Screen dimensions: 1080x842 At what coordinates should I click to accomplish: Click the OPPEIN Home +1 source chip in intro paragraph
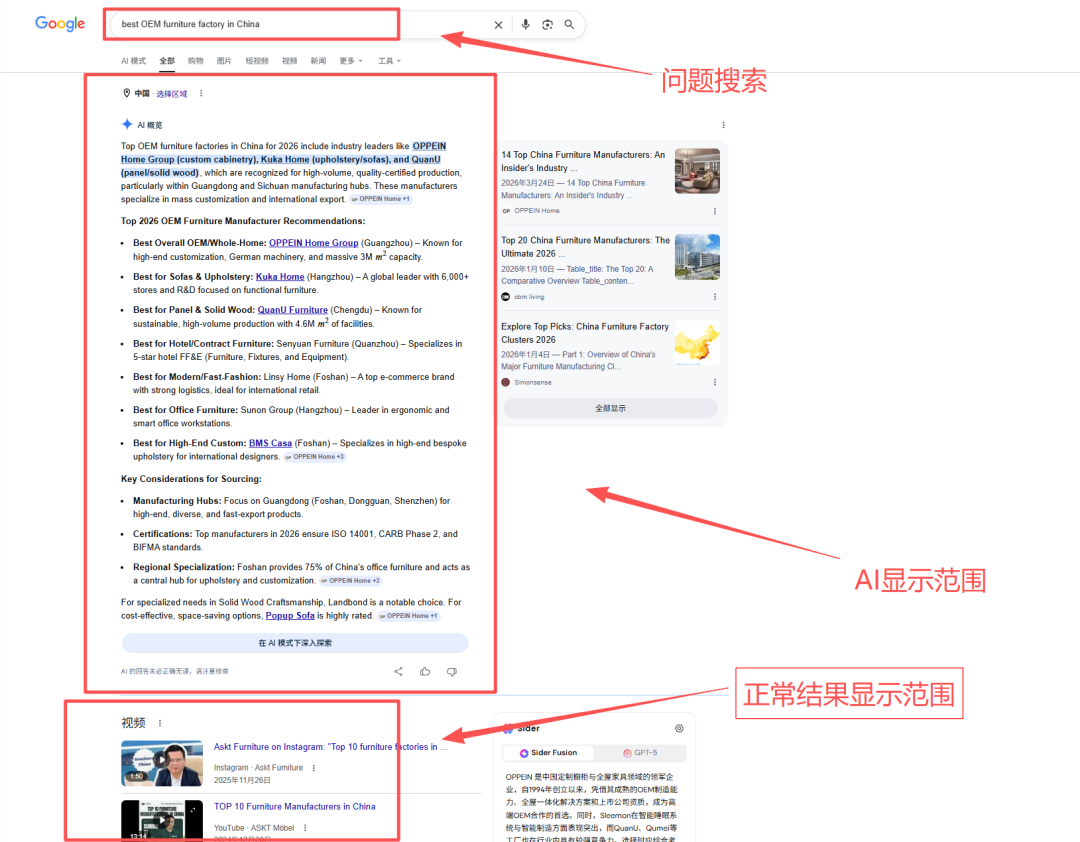pos(381,199)
